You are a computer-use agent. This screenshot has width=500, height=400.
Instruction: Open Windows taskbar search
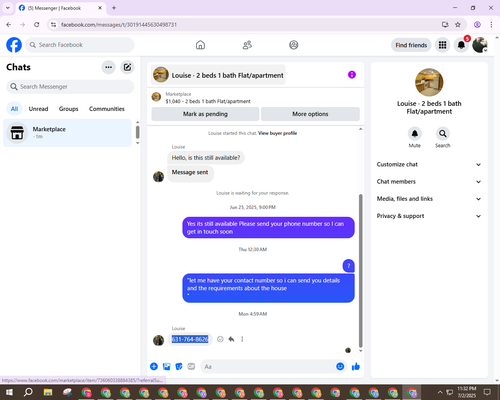pos(28,392)
